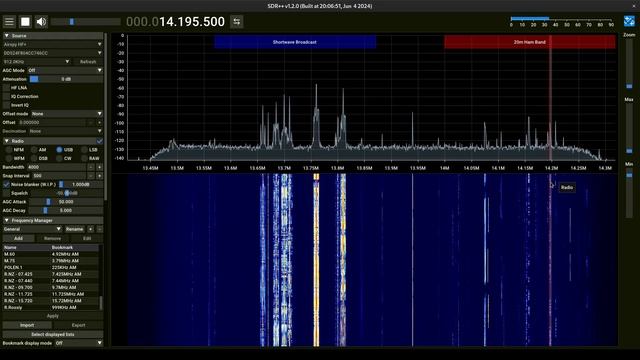Select bookmark row M.60
The width and height of the screenshot is (640, 360).
click(x=51, y=254)
